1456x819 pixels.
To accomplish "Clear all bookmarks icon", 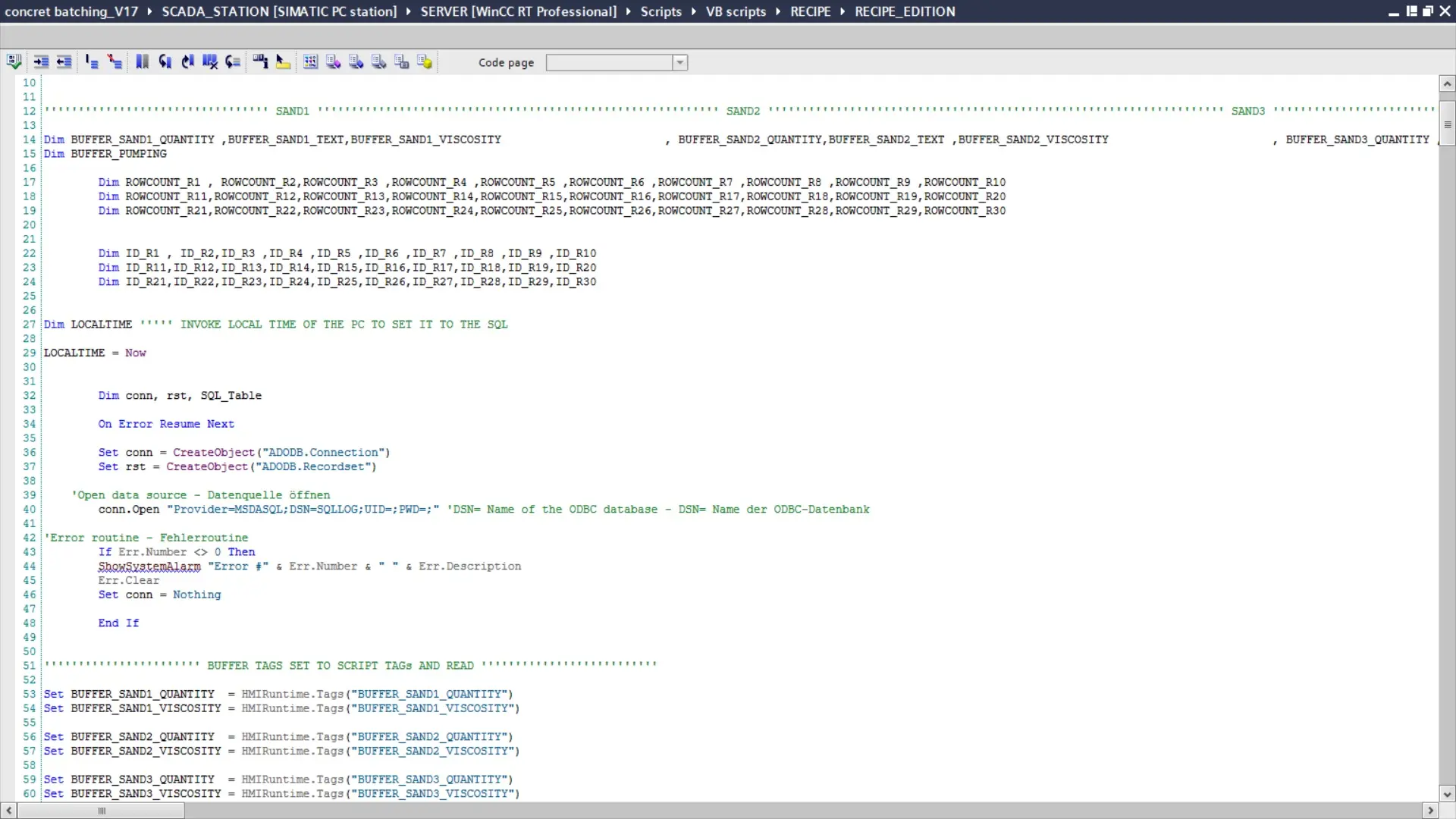I will [x=210, y=62].
